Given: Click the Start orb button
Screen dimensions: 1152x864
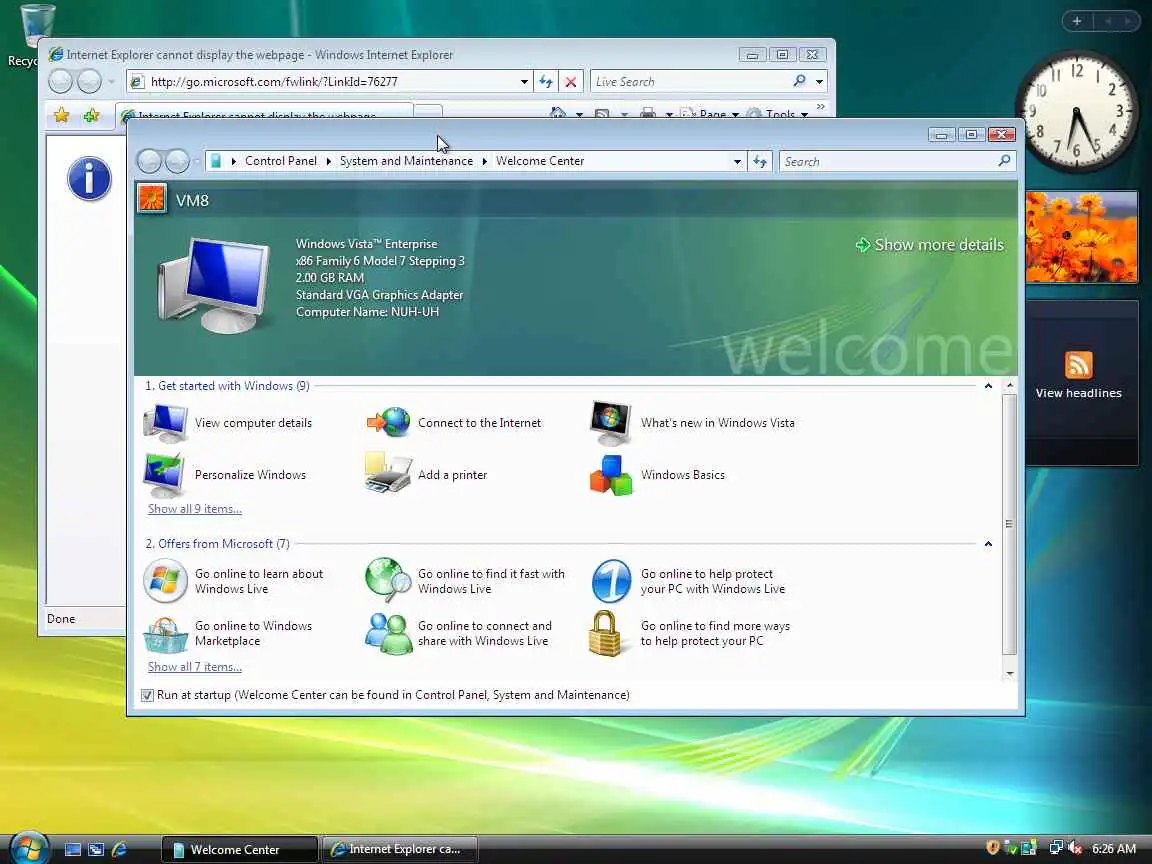Looking at the screenshot, I should point(29,847).
